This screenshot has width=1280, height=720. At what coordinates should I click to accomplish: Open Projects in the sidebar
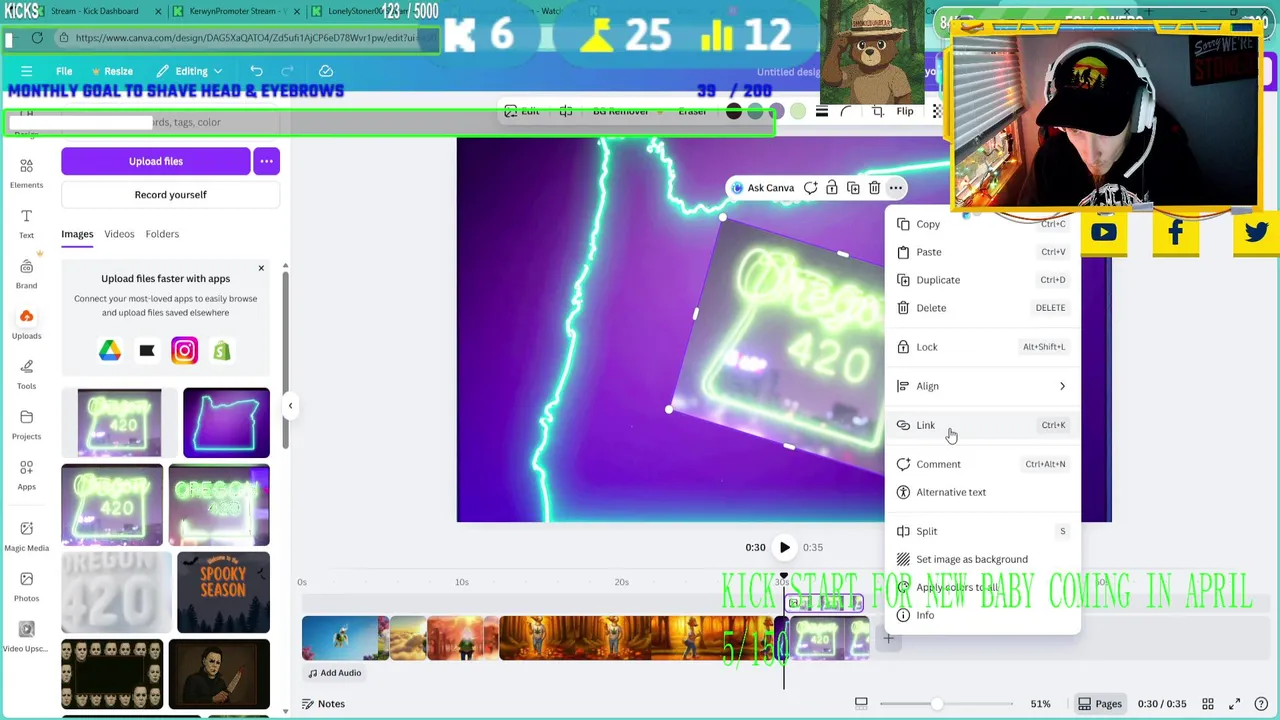pos(26,424)
